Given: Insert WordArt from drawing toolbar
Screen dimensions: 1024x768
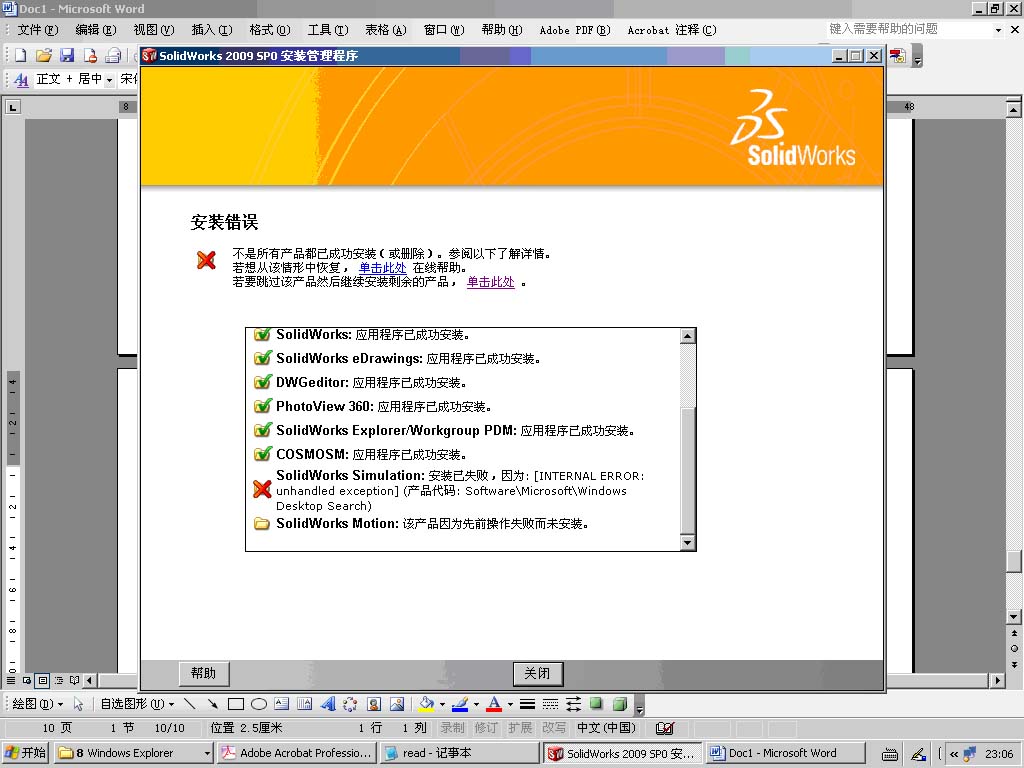Looking at the screenshot, I should [x=328, y=704].
